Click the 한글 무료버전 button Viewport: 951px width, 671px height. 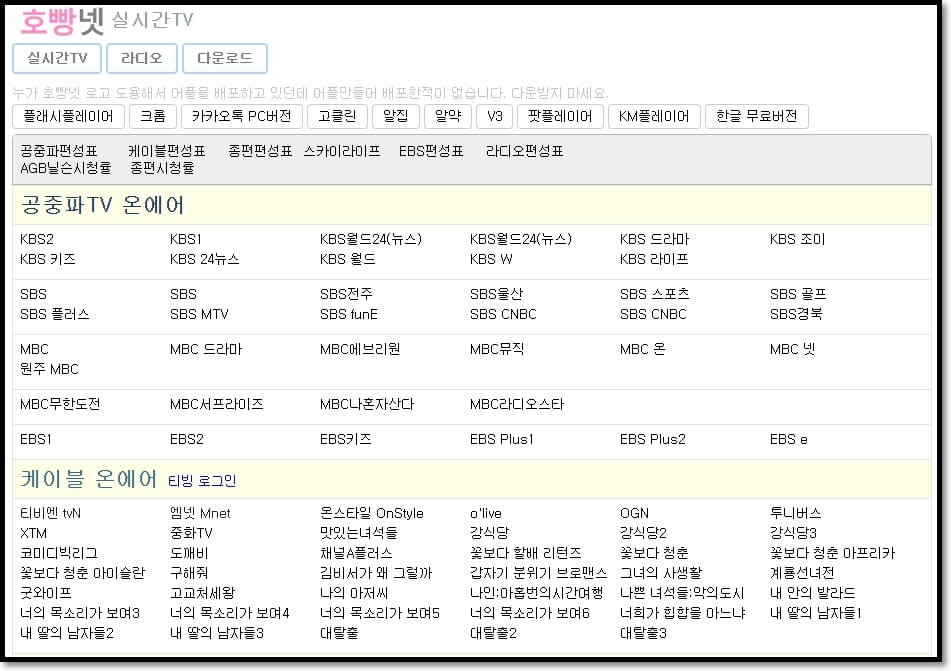756,116
